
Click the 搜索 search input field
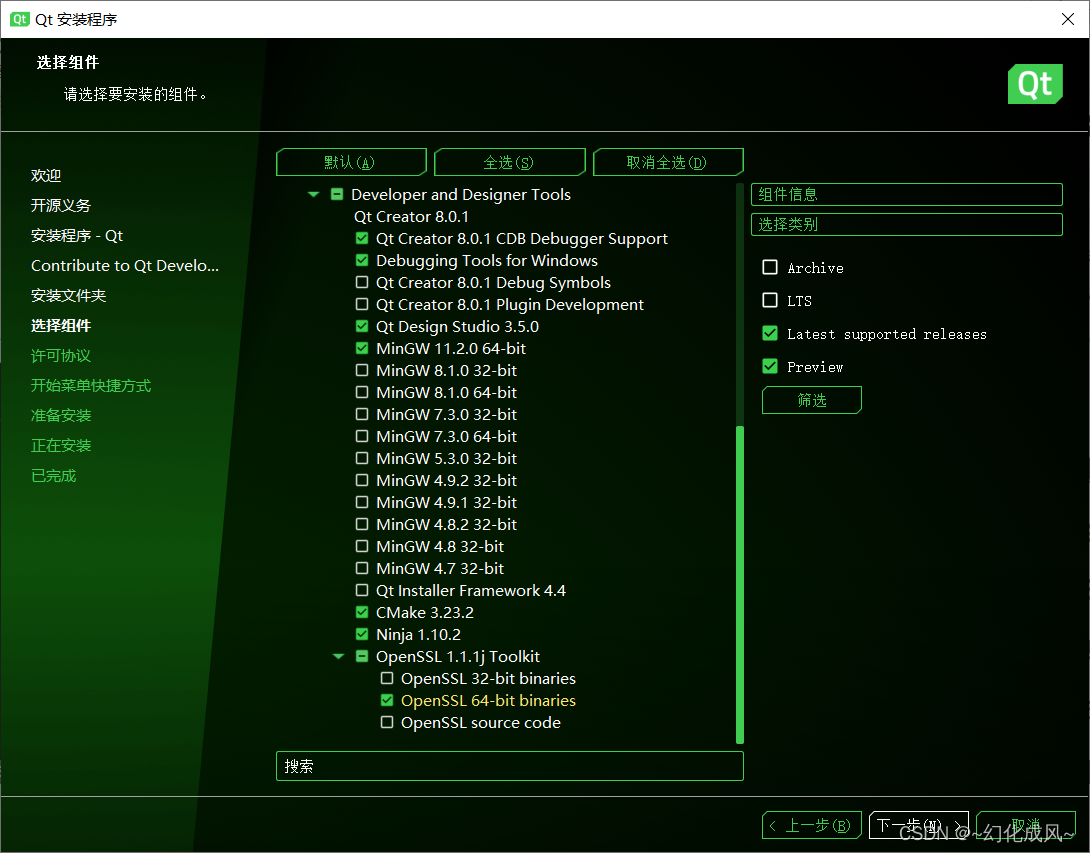click(509, 766)
